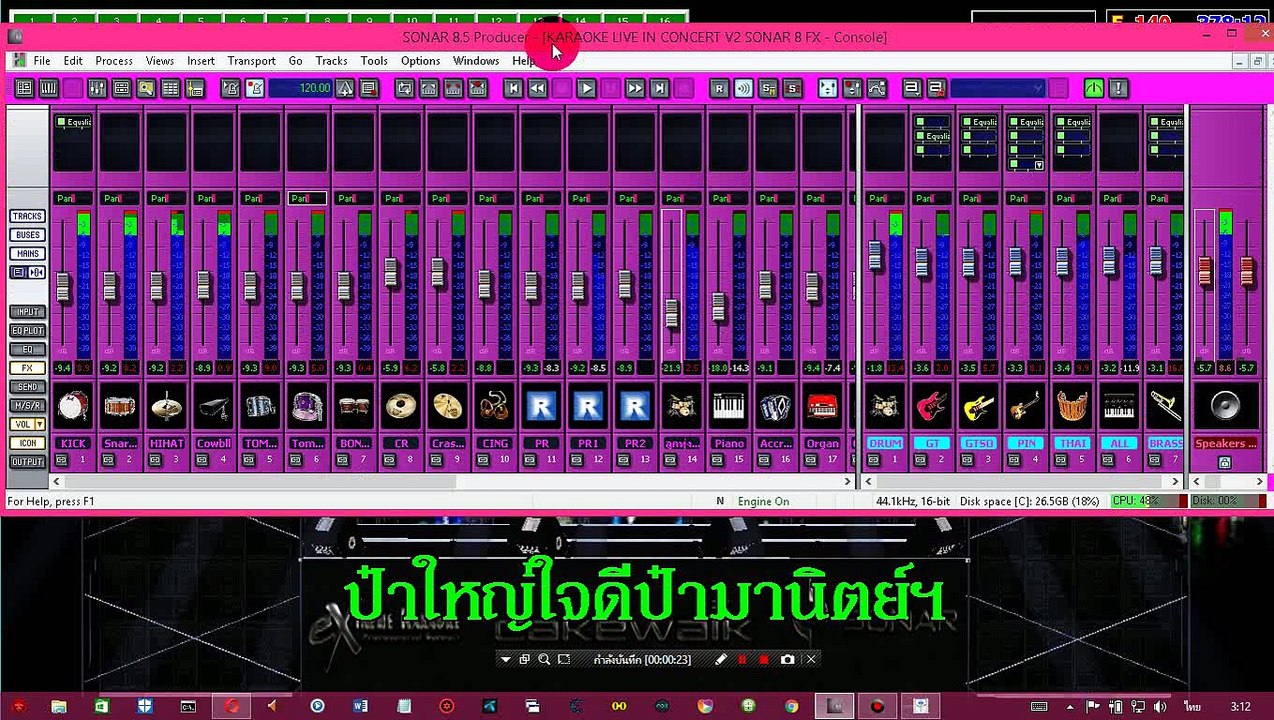Select the GTSO bus yellow guitar icon
This screenshot has height=720, width=1274.
[x=979, y=406]
